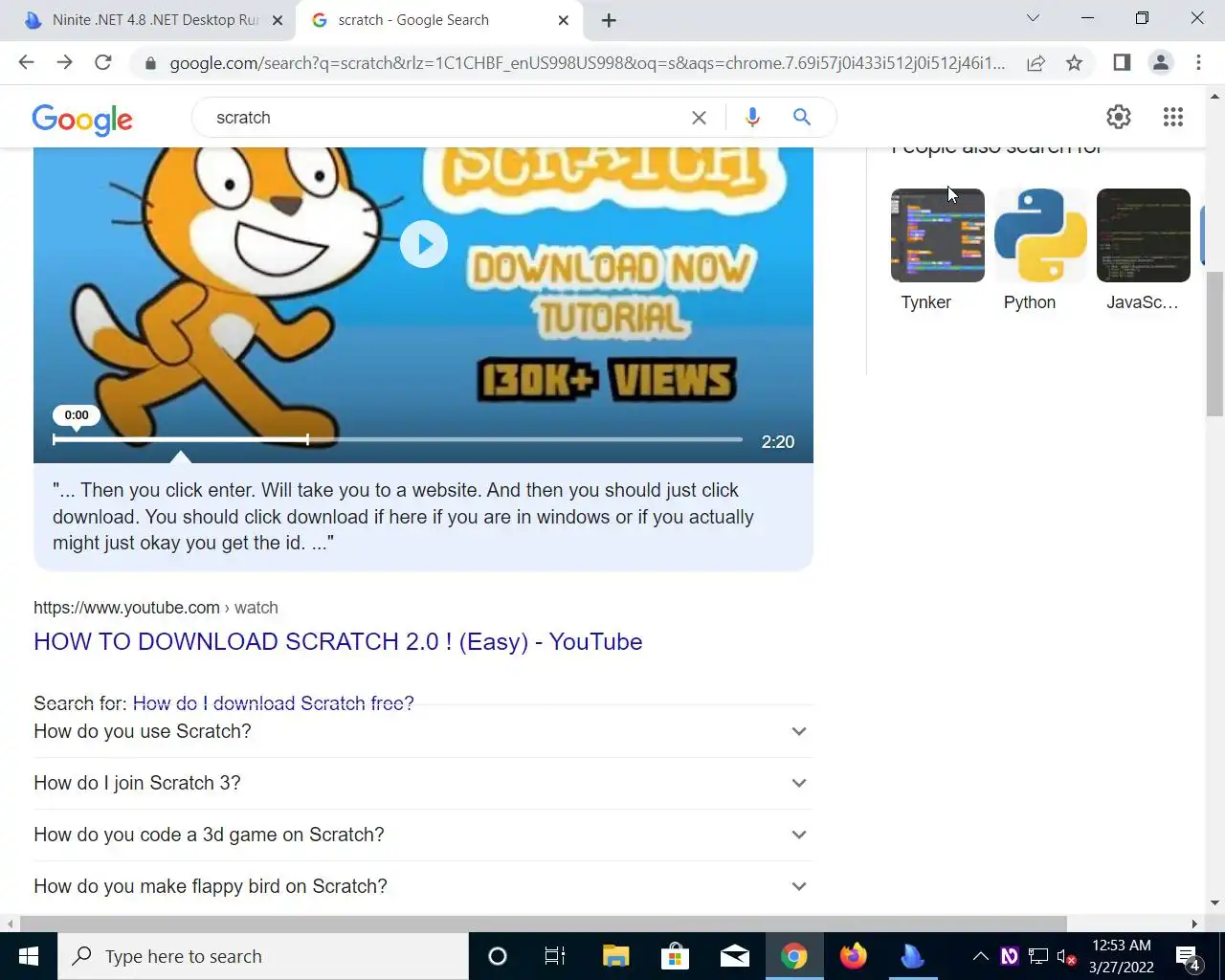
Task: Open the JavaScript thumbnail
Action: [x=1144, y=235]
